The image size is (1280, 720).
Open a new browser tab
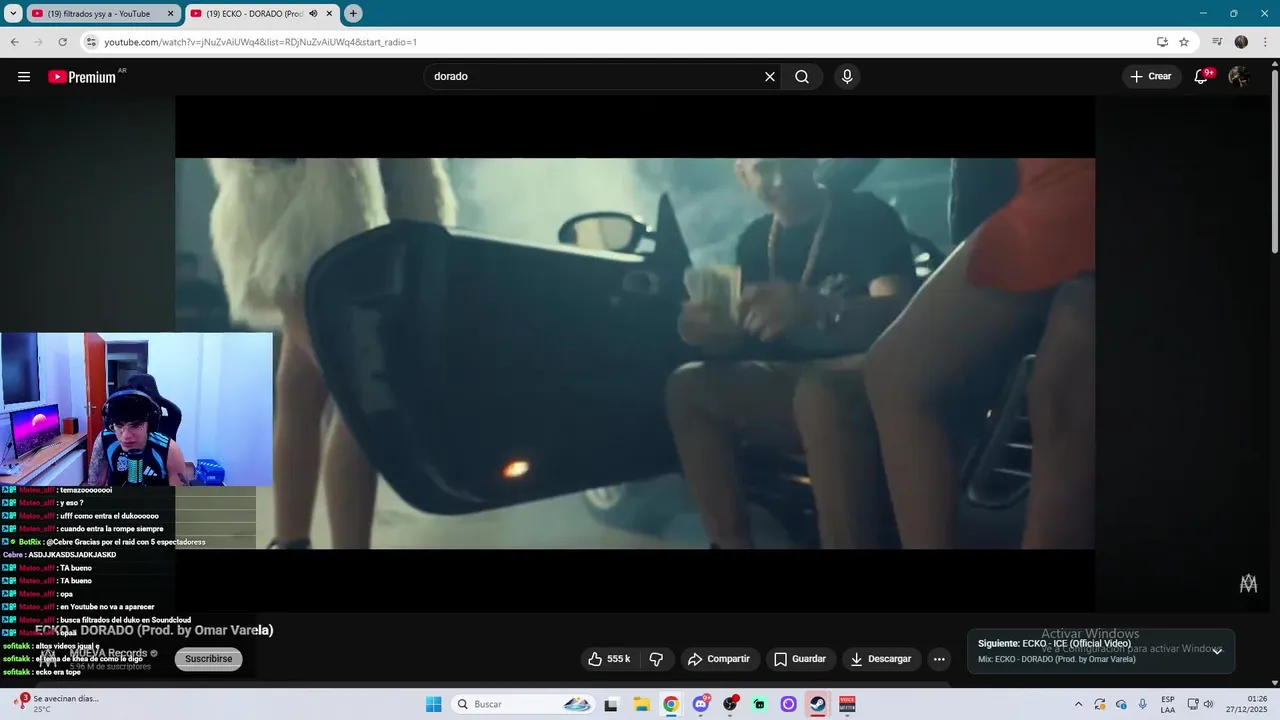coord(353,14)
